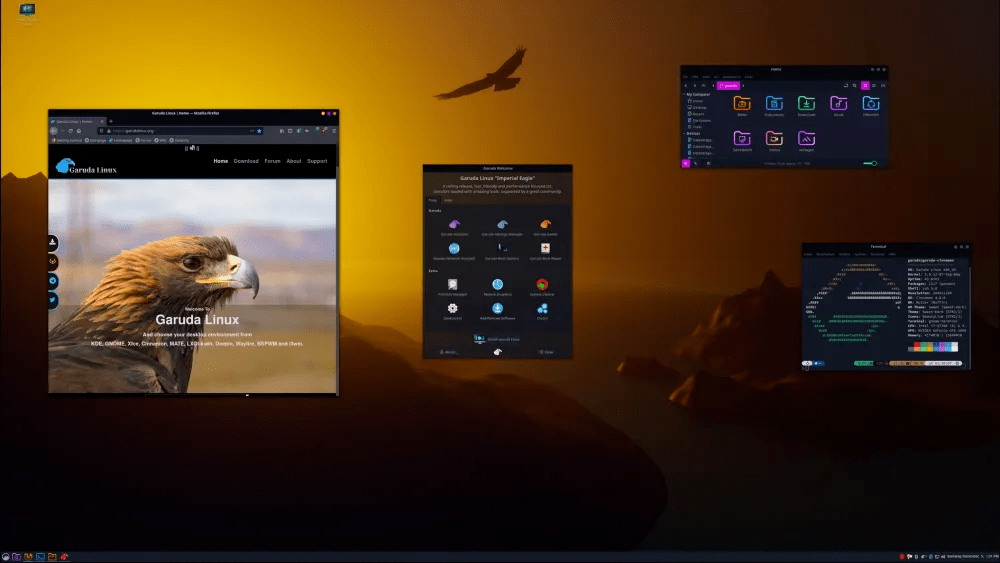Screen dimensions: 1000x563
Task: Open Partition Manager in Welcome window
Action: click(452, 284)
